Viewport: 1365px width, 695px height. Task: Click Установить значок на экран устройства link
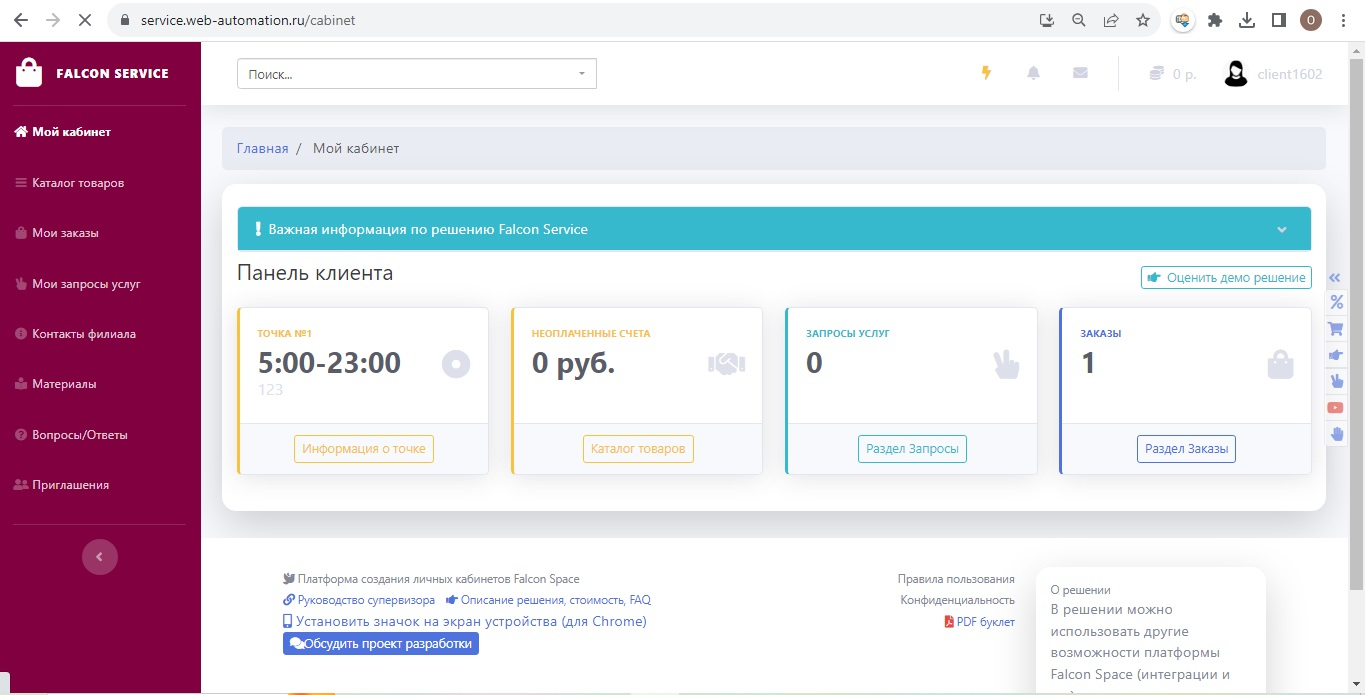point(465,621)
